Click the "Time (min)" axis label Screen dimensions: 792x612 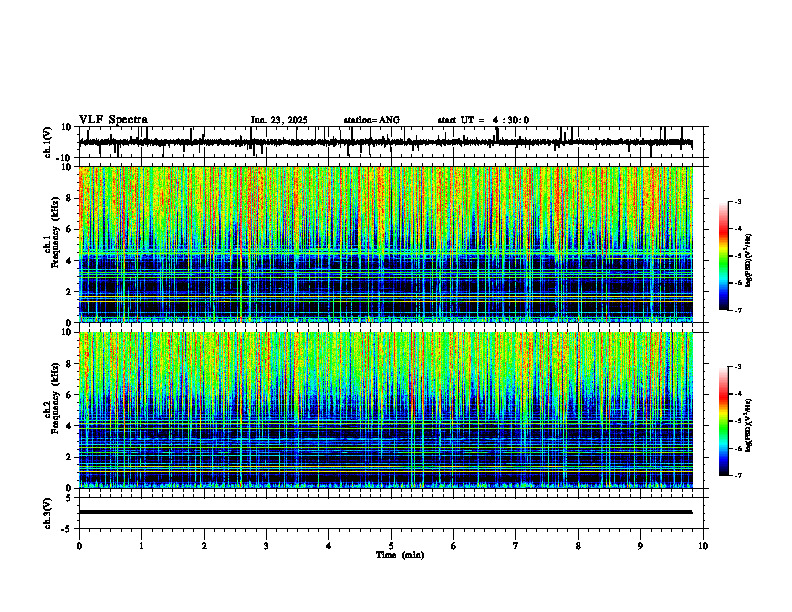pos(400,555)
